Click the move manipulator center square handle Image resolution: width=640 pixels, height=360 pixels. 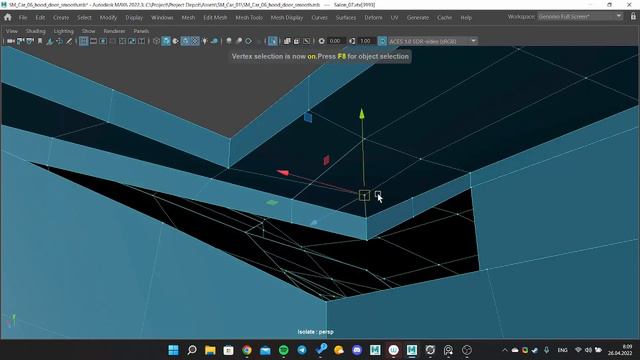click(x=364, y=196)
